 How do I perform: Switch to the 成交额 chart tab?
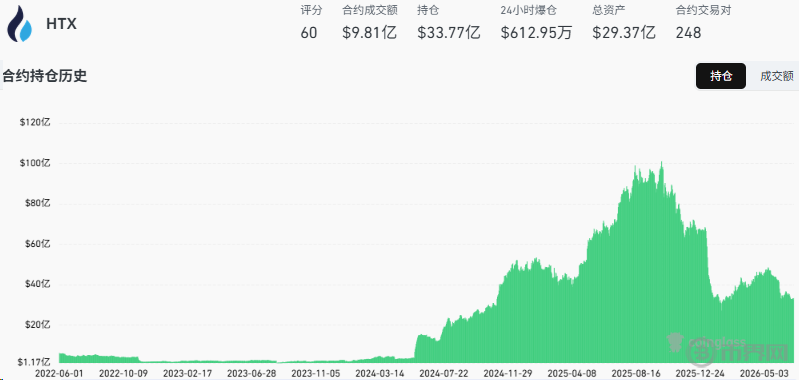pyautogui.click(x=777, y=76)
